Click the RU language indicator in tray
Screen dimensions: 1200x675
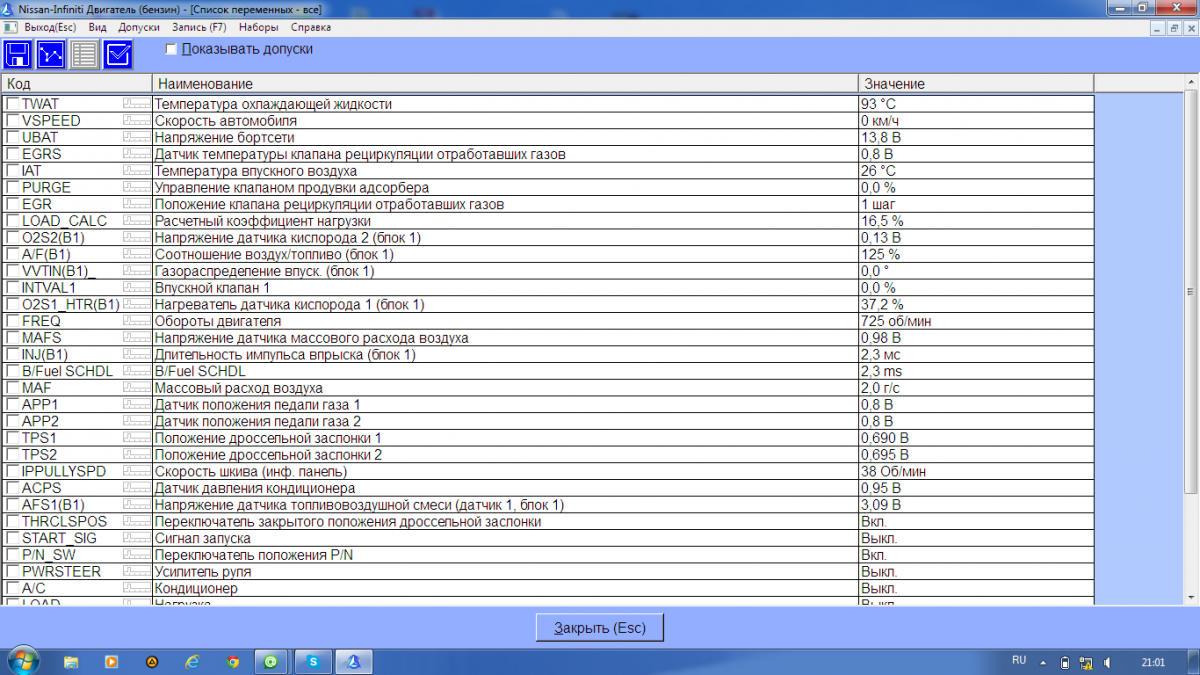[1019, 661]
